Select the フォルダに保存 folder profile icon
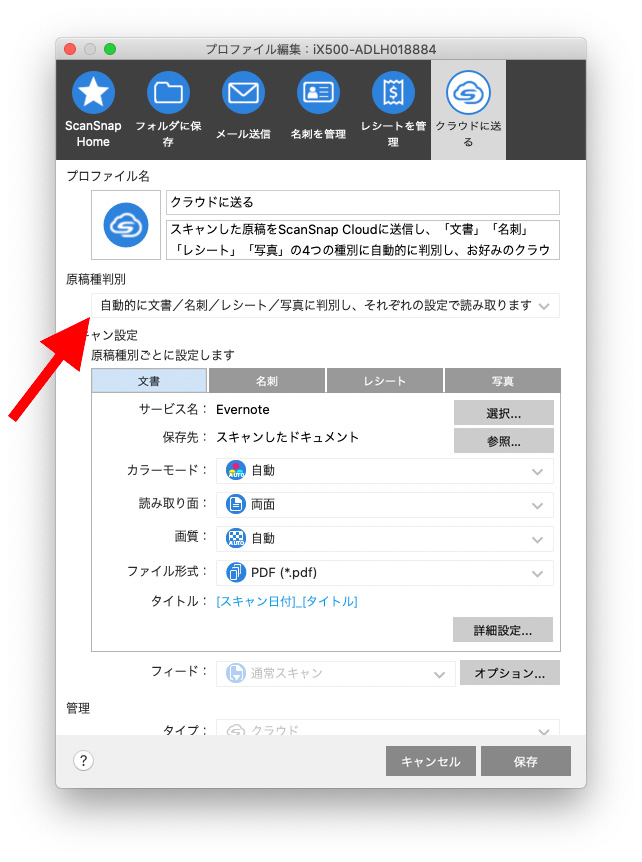The image size is (642, 862). click(168, 92)
